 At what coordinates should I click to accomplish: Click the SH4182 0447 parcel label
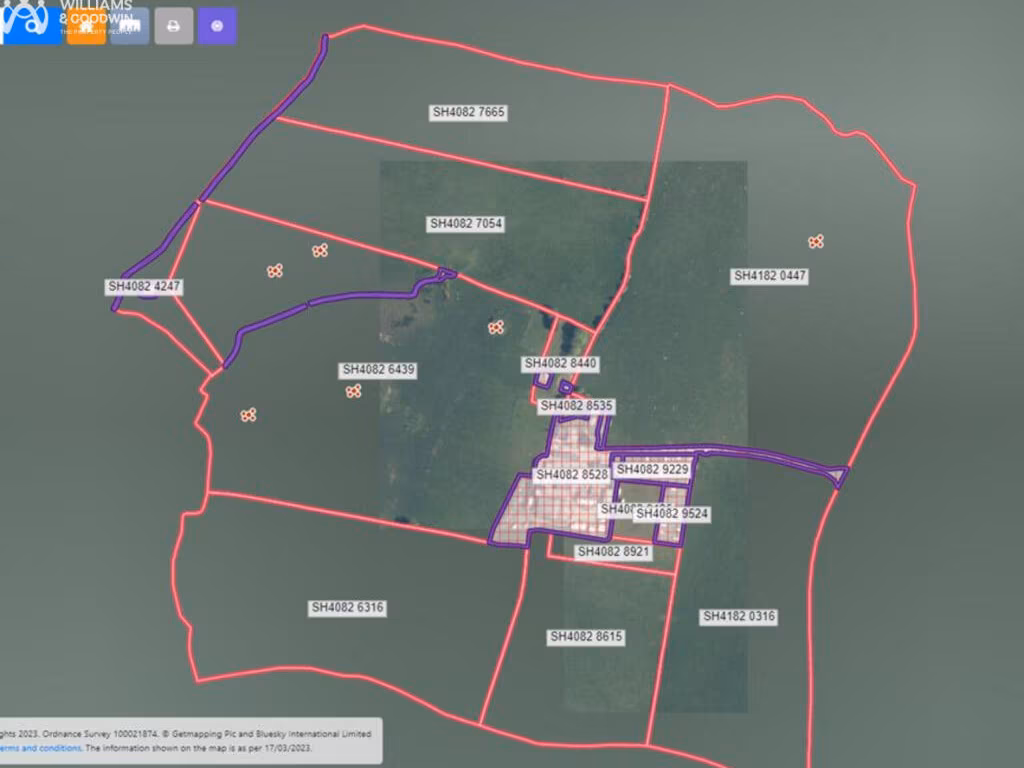770,276
